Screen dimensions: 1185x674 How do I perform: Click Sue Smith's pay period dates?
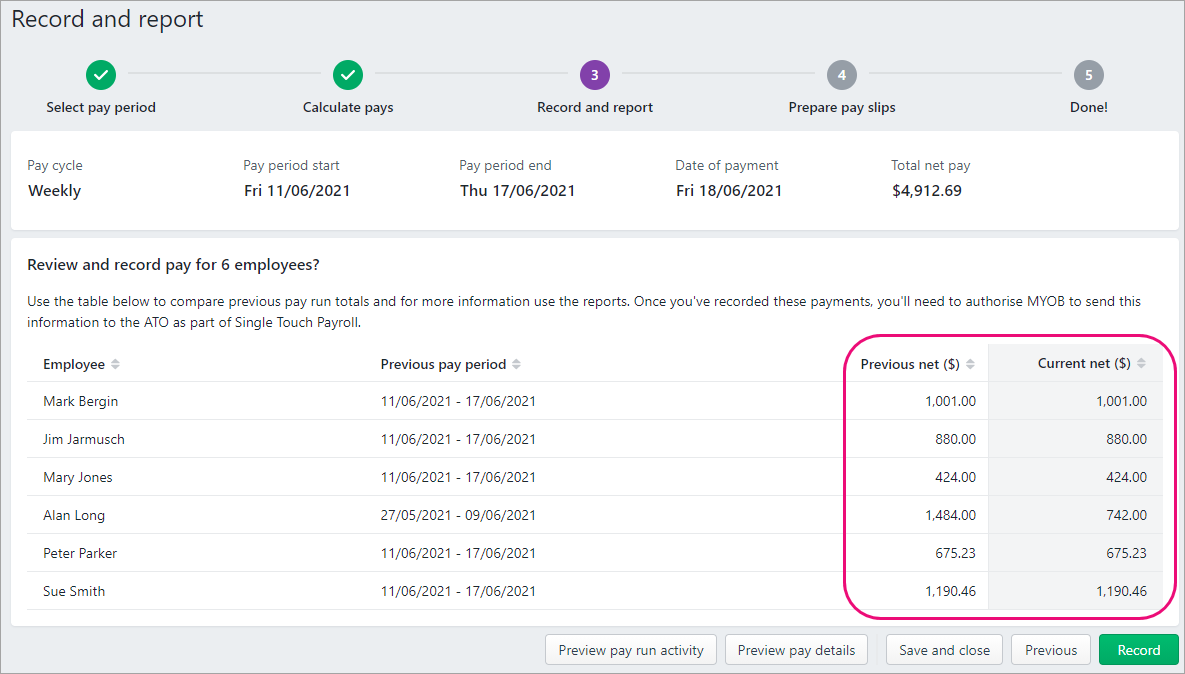458,592
